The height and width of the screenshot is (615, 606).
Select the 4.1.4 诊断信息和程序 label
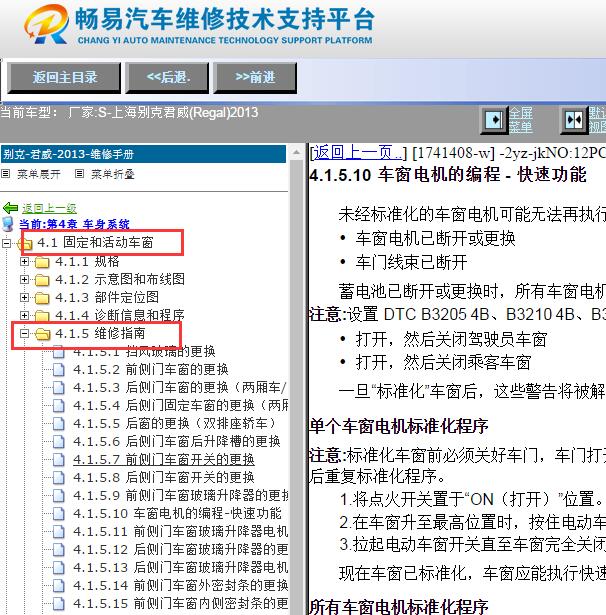pyautogui.click(x=120, y=316)
